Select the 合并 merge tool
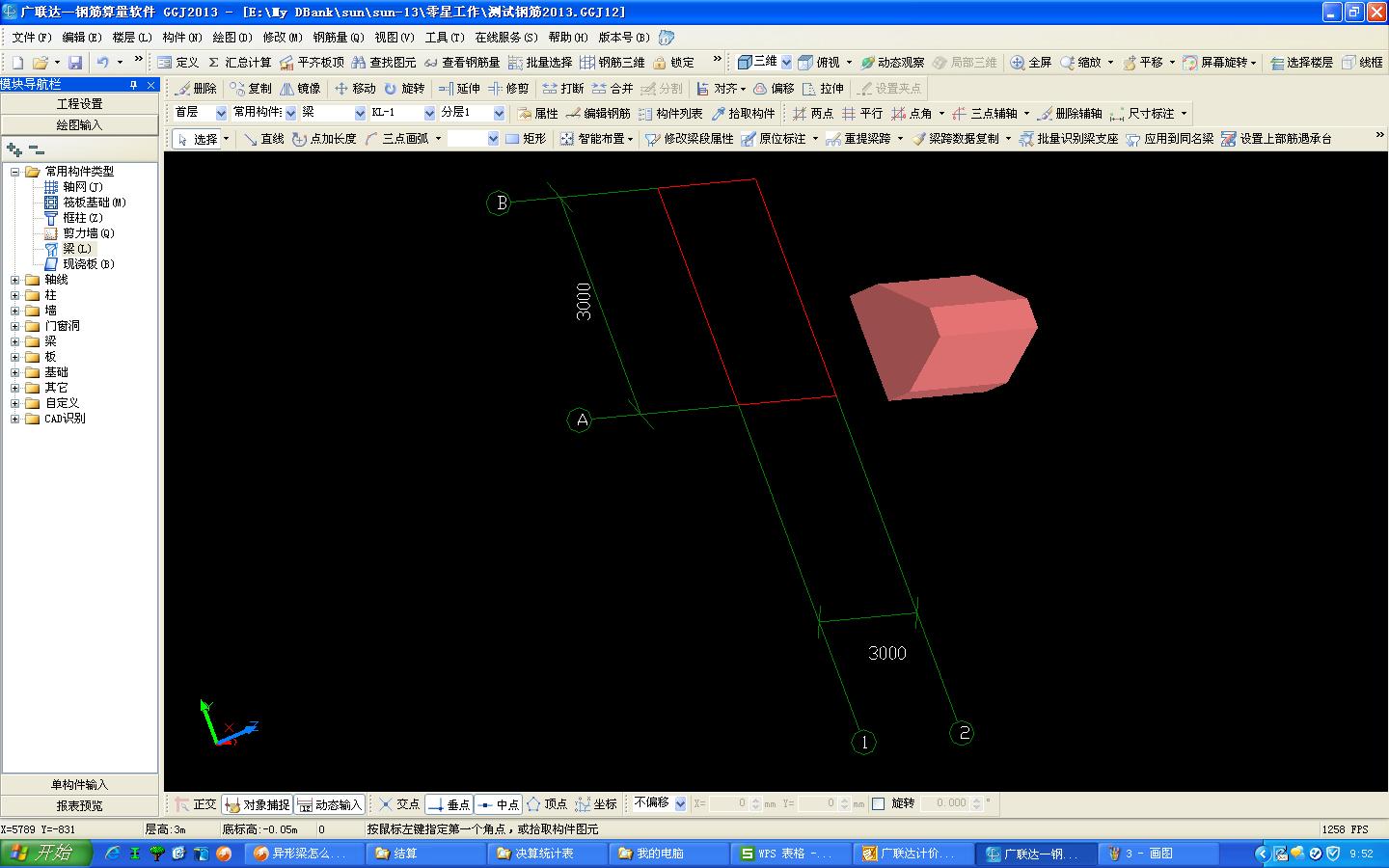 613,88
